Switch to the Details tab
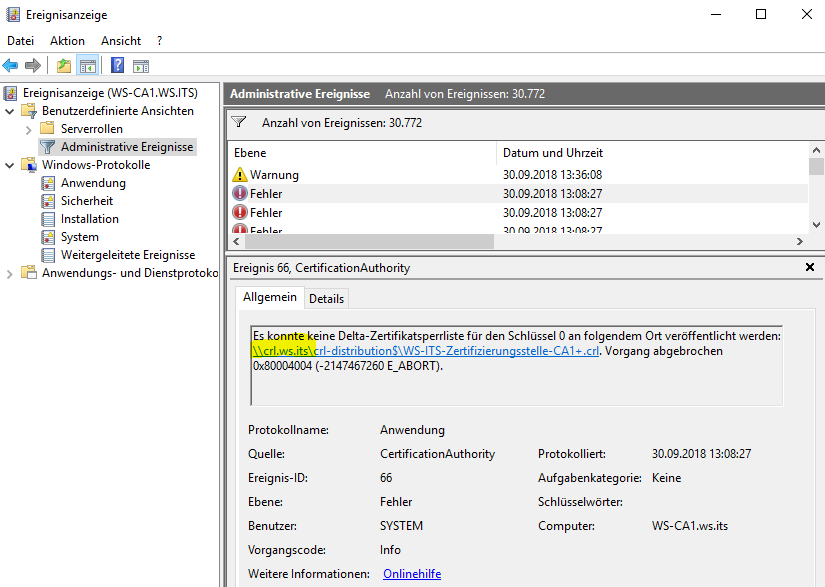This screenshot has height=587, width=825. pyautogui.click(x=326, y=299)
